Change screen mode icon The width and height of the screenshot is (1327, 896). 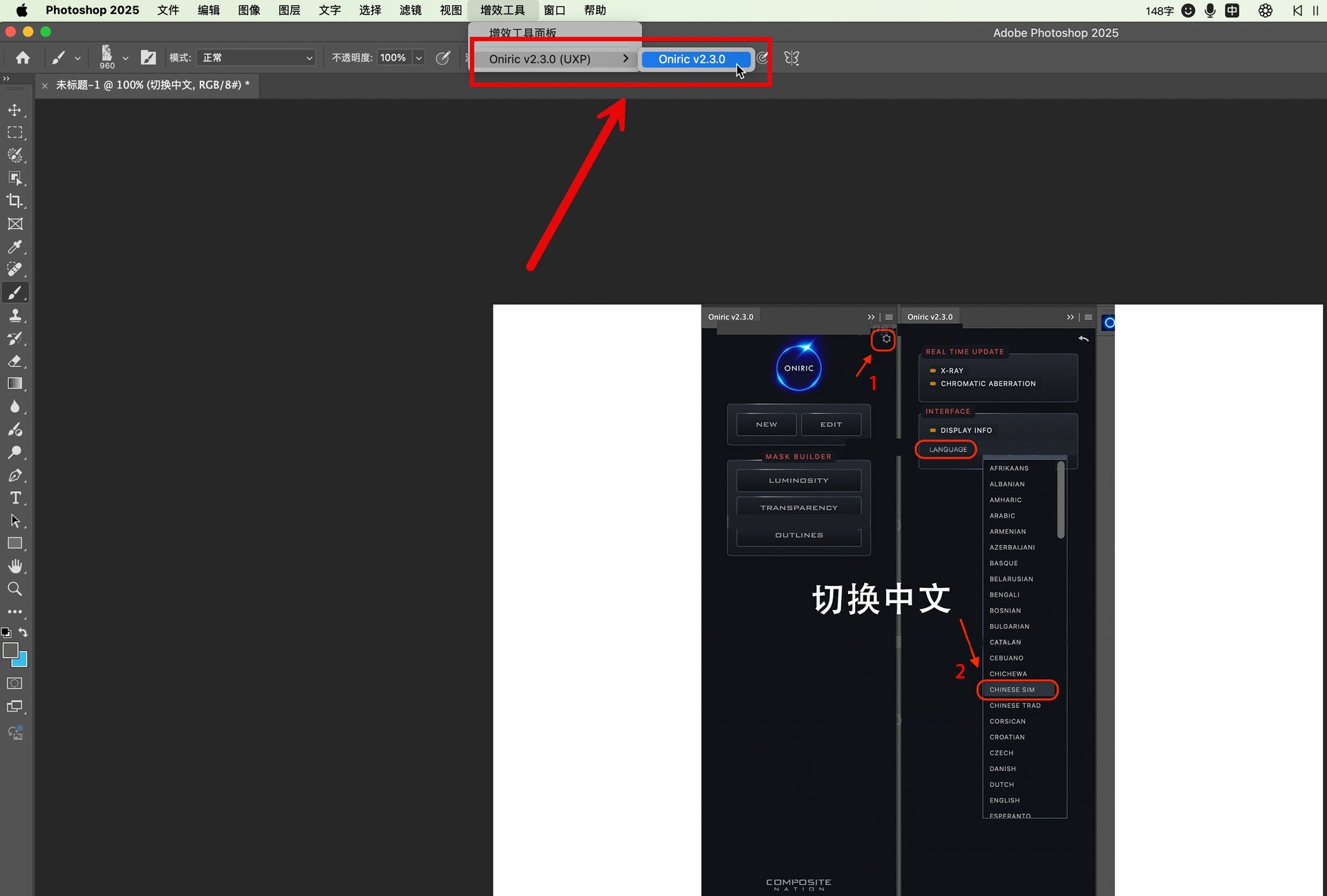pyautogui.click(x=15, y=707)
